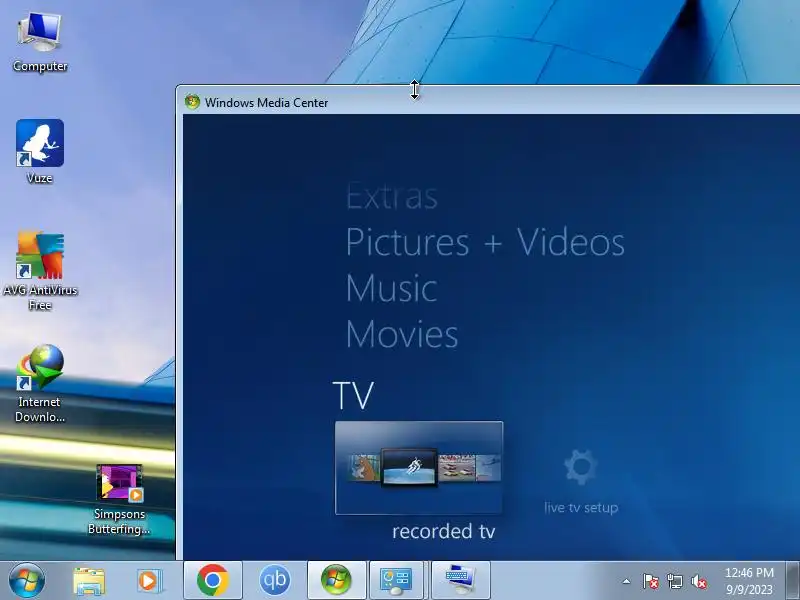Select Extras in Media Center menu

(392, 196)
